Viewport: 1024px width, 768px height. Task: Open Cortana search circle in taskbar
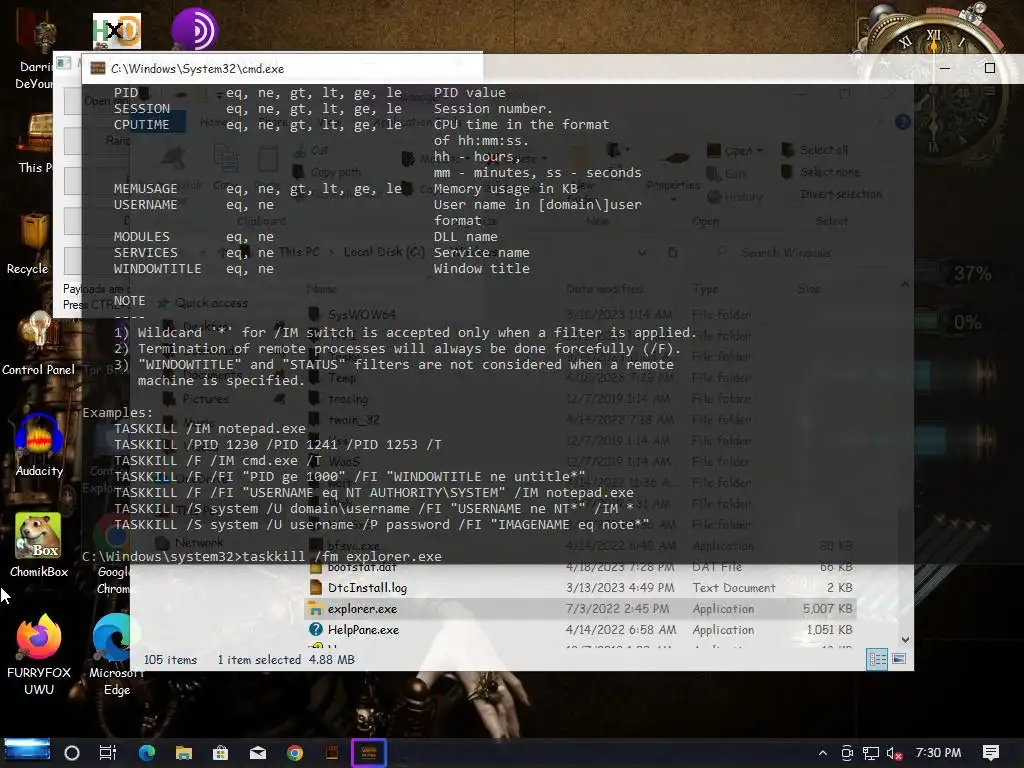(72, 753)
